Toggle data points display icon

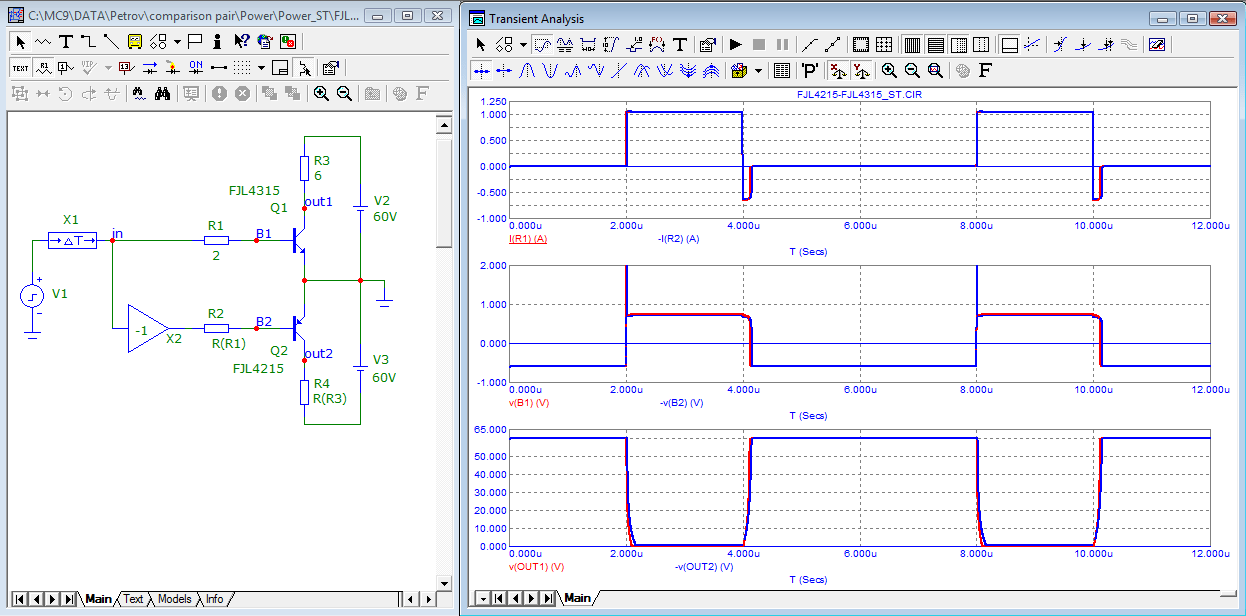click(810, 44)
